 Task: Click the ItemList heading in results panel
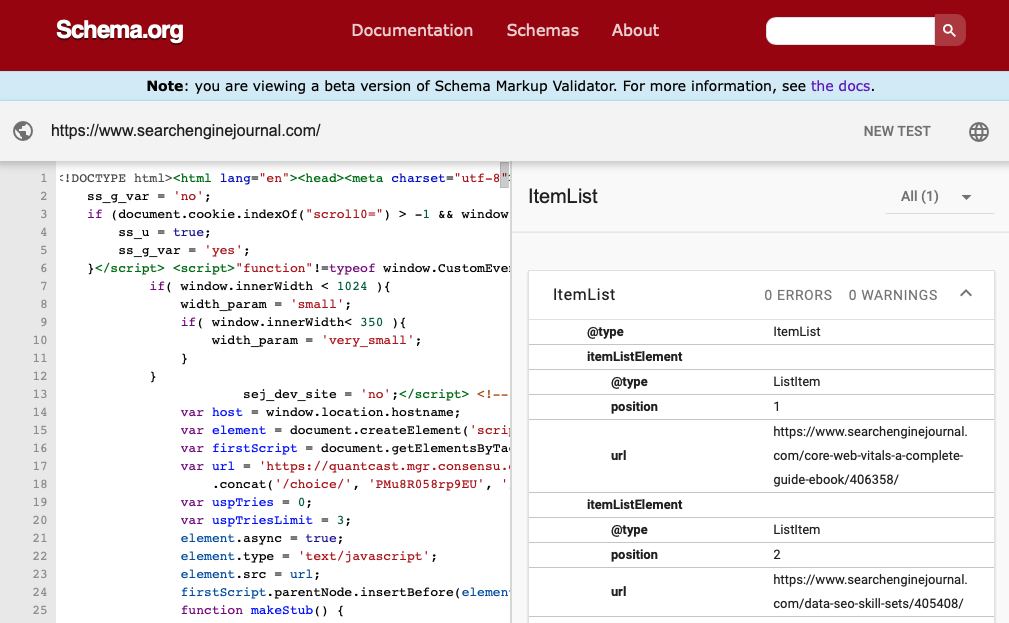(563, 196)
